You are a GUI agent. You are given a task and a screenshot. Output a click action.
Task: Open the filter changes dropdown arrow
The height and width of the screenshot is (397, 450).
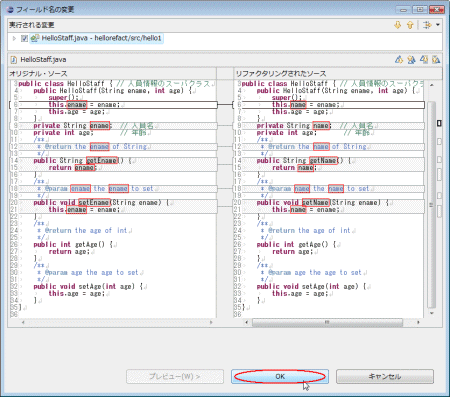438,25
